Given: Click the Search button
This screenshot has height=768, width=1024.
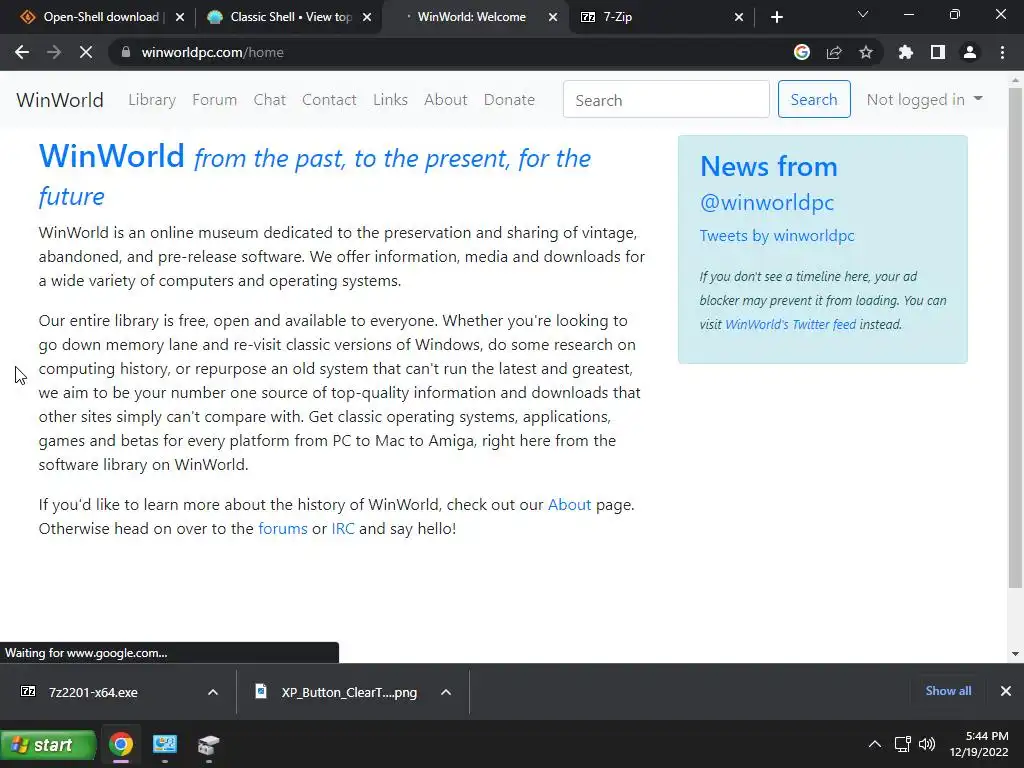Looking at the screenshot, I should pyautogui.click(x=814, y=99).
